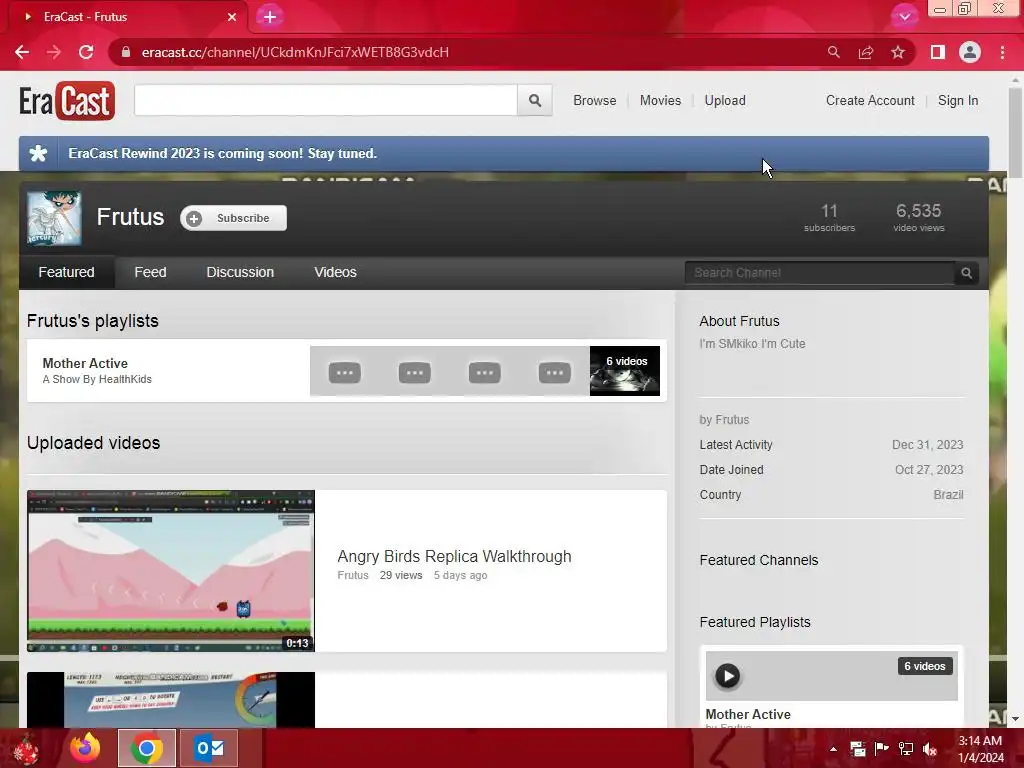Click the taskbar clock 3:14 AM
Image resolution: width=1024 pixels, height=768 pixels.
pyautogui.click(x=980, y=741)
